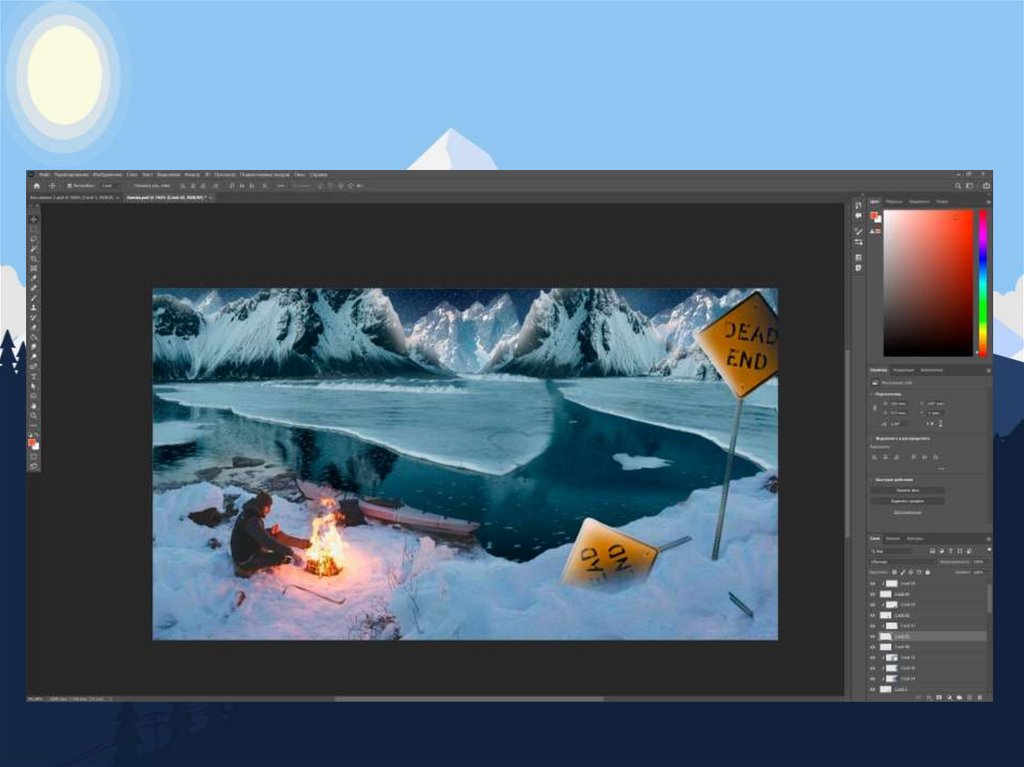1024x767 pixels.
Task: Click the More link under Quick Actions
Action: (907, 512)
